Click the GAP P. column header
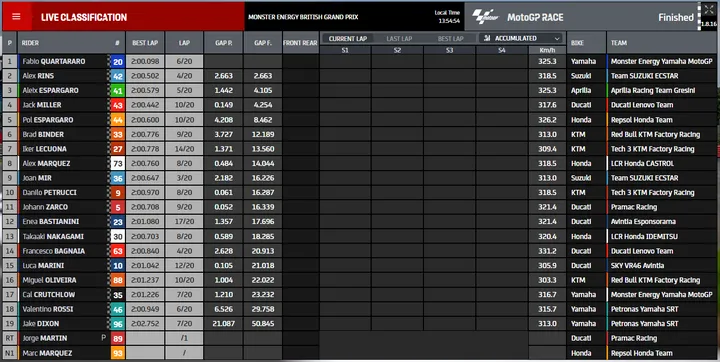720x362 pixels. coord(224,43)
